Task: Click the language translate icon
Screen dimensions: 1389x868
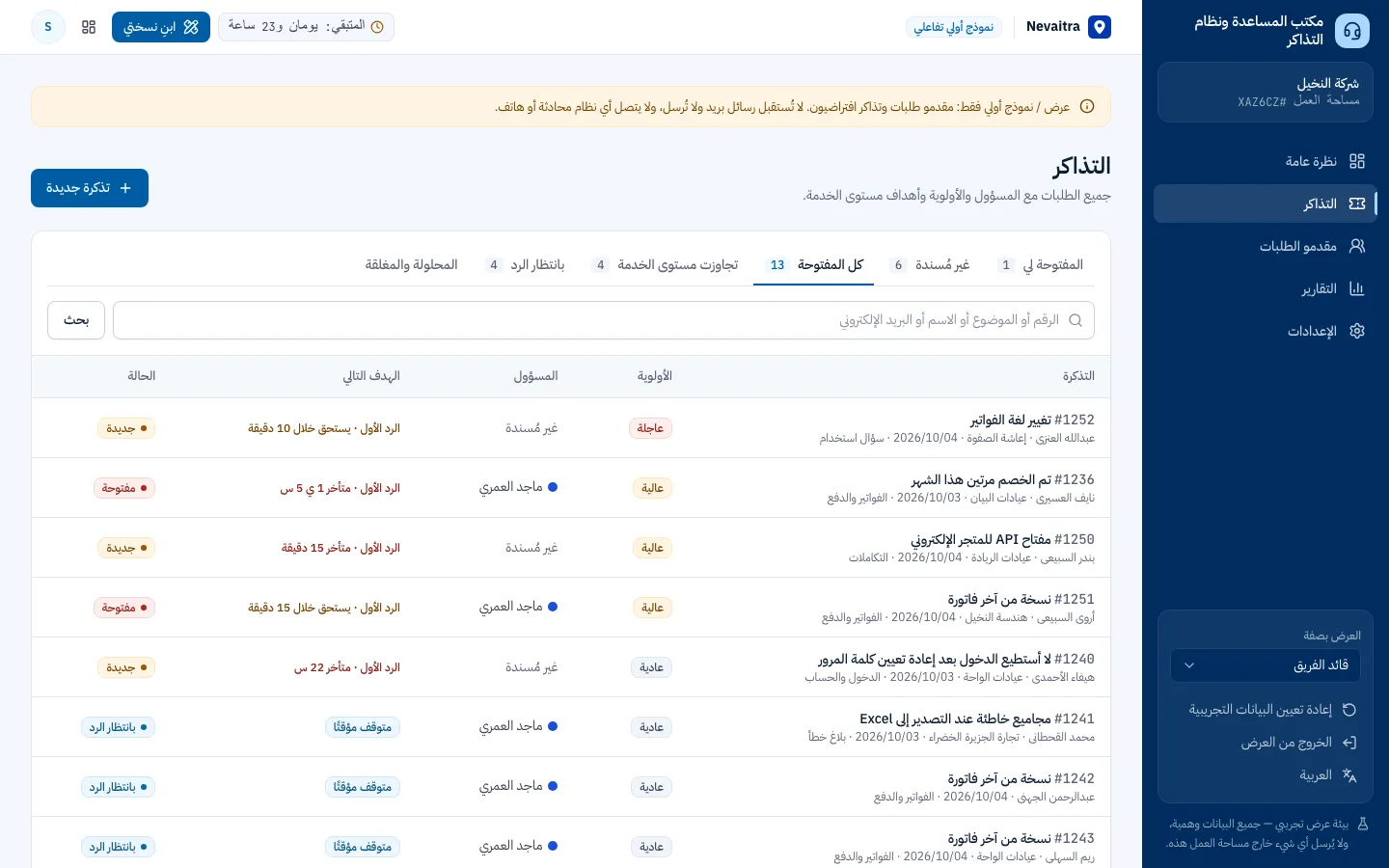Action: coord(1349,775)
